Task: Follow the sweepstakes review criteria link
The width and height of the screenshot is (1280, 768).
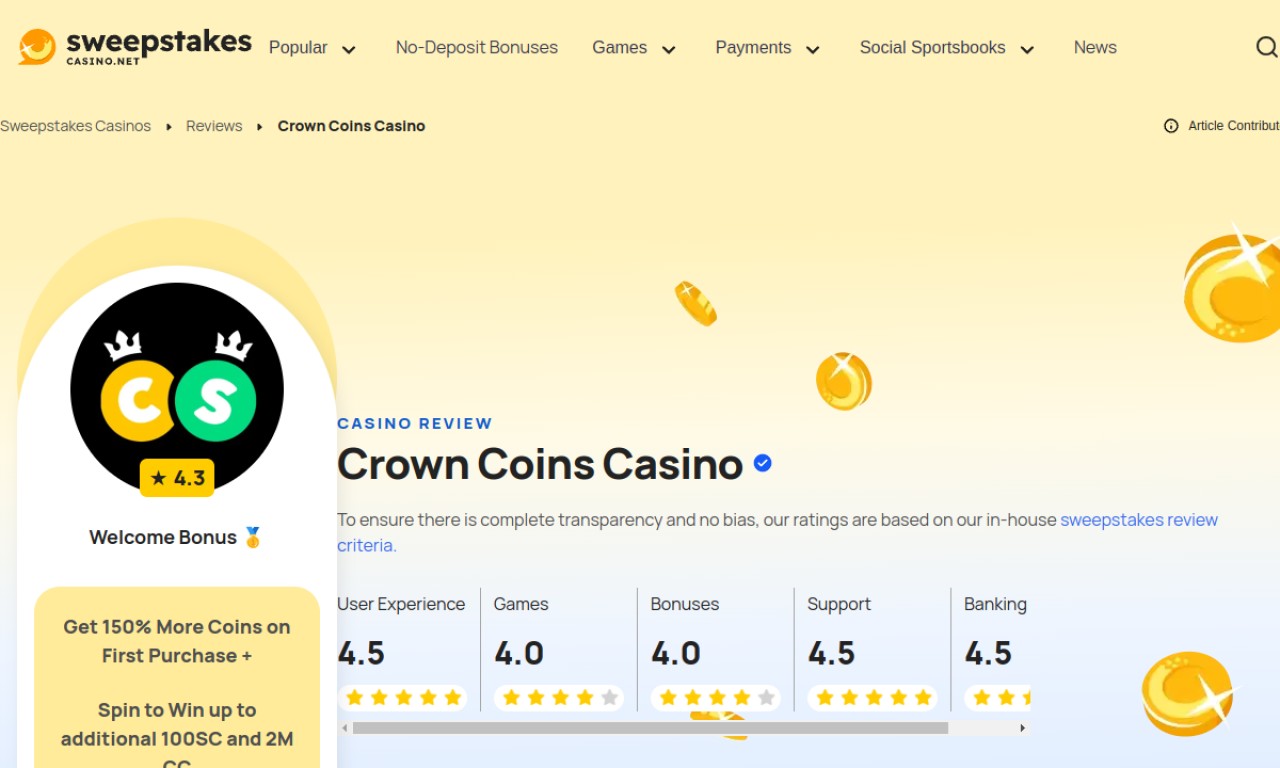Action: tap(777, 532)
